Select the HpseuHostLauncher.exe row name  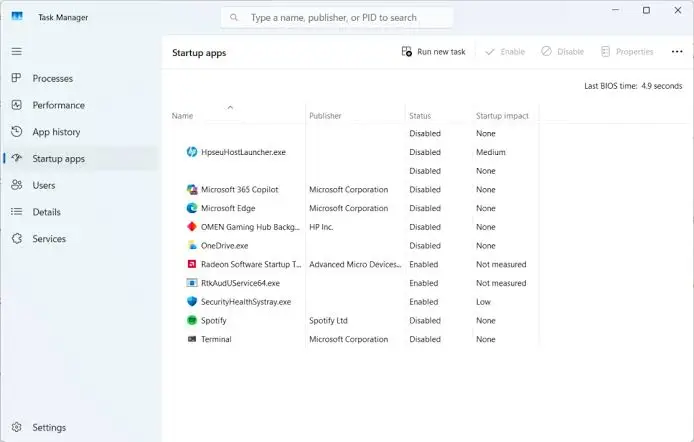coord(243,152)
